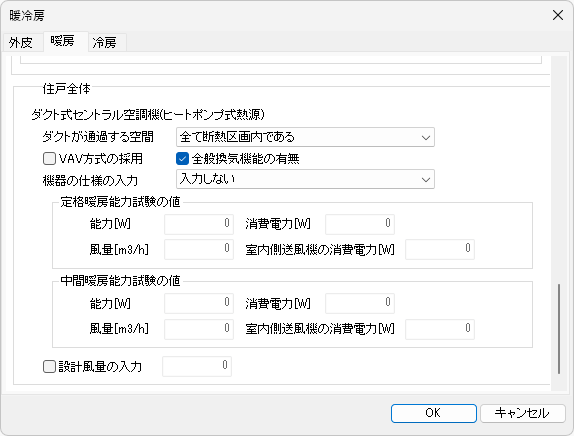Image resolution: width=574 pixels, height=436 pixels.
Task: Enable the VAV方式の採用 checkbox
Action: (x=49, y=159)
